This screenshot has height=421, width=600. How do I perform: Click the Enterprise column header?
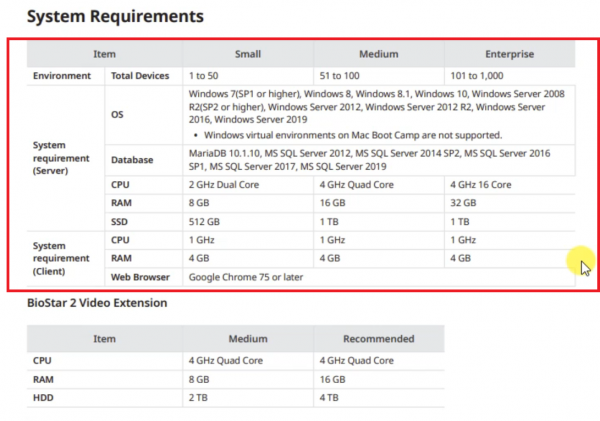(508, 54)
